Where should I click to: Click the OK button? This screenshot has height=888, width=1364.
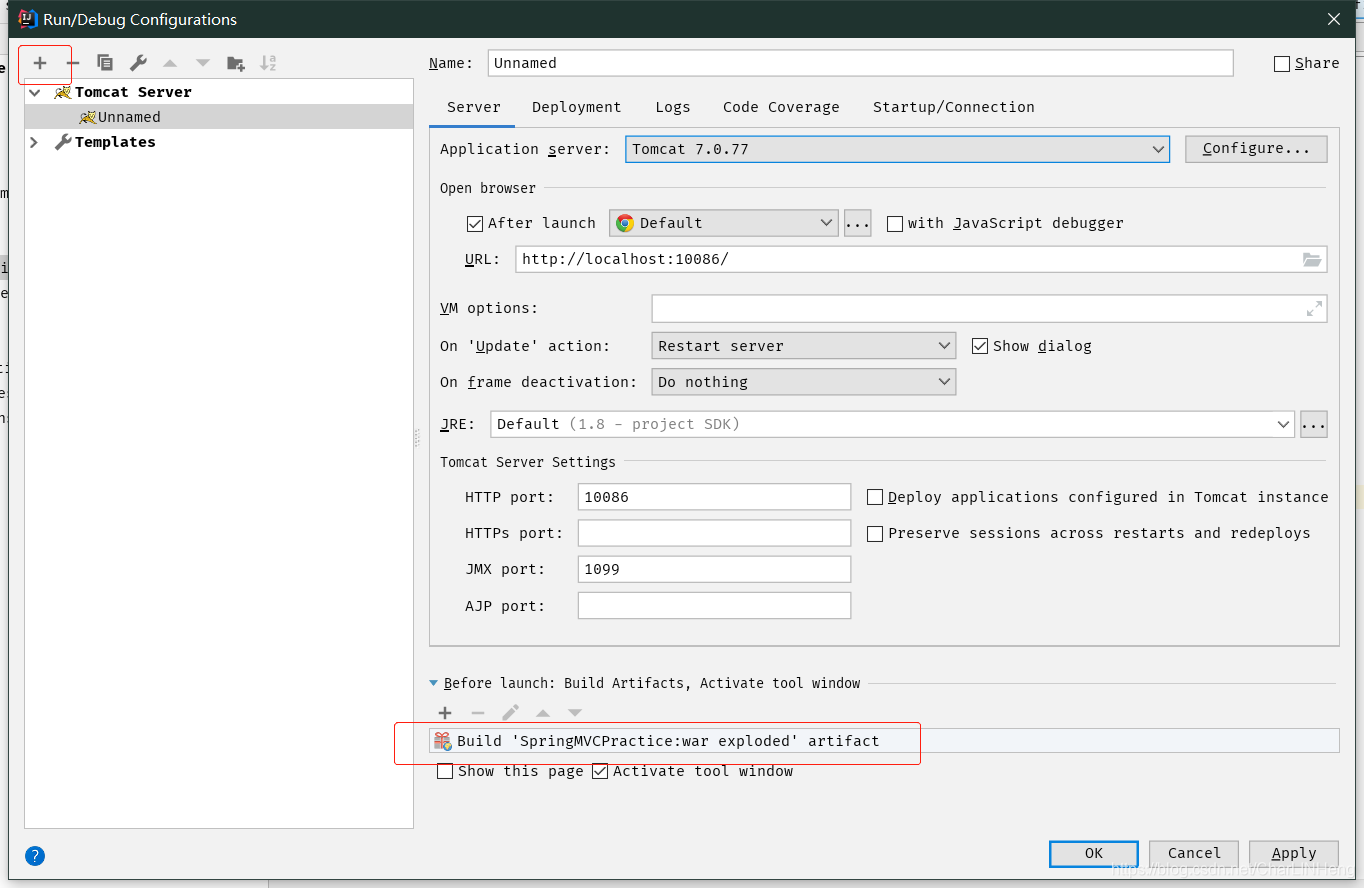click(1094, 854)
